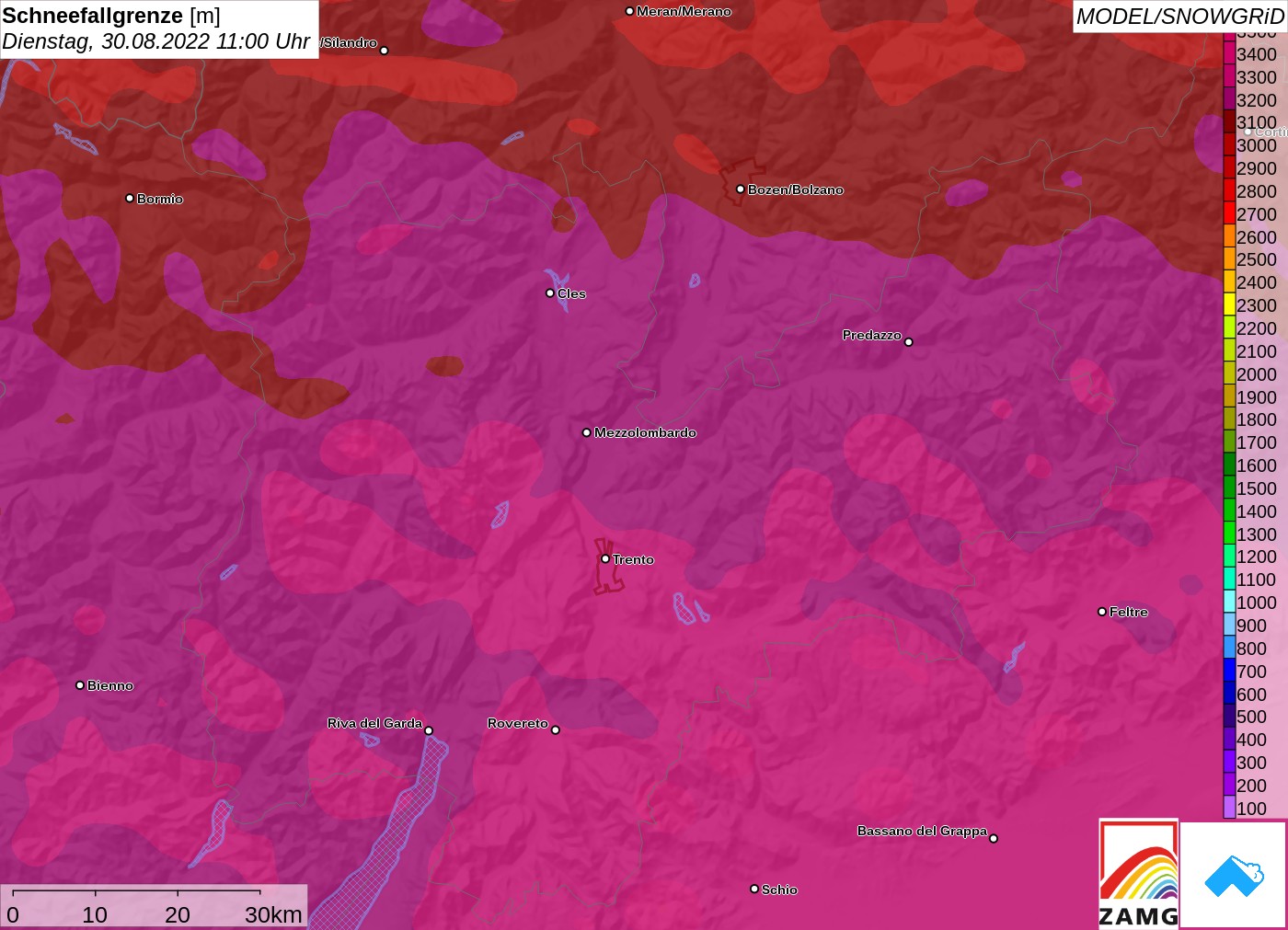Click the Rovereto location dot
The width and height of the screenshot is (1288, 930).
555,729
